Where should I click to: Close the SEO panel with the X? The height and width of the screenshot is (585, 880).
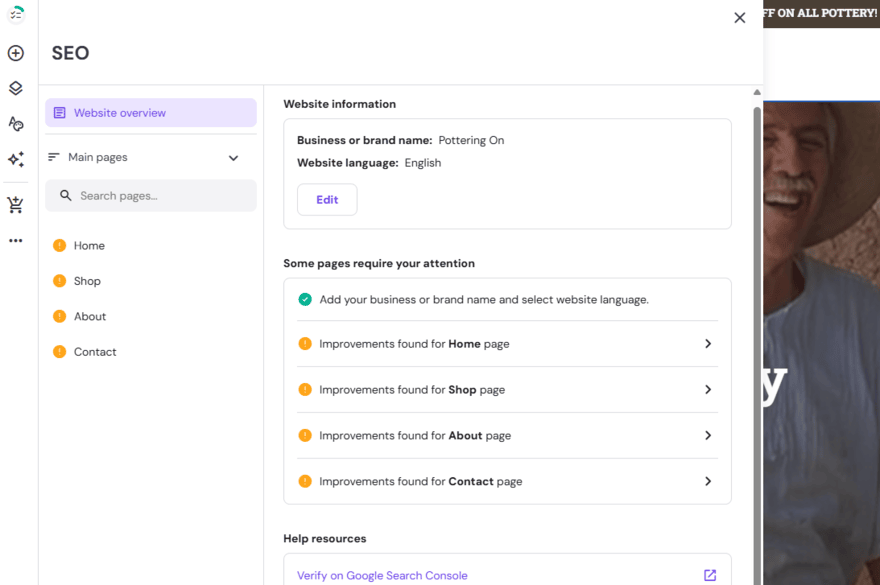739,17
